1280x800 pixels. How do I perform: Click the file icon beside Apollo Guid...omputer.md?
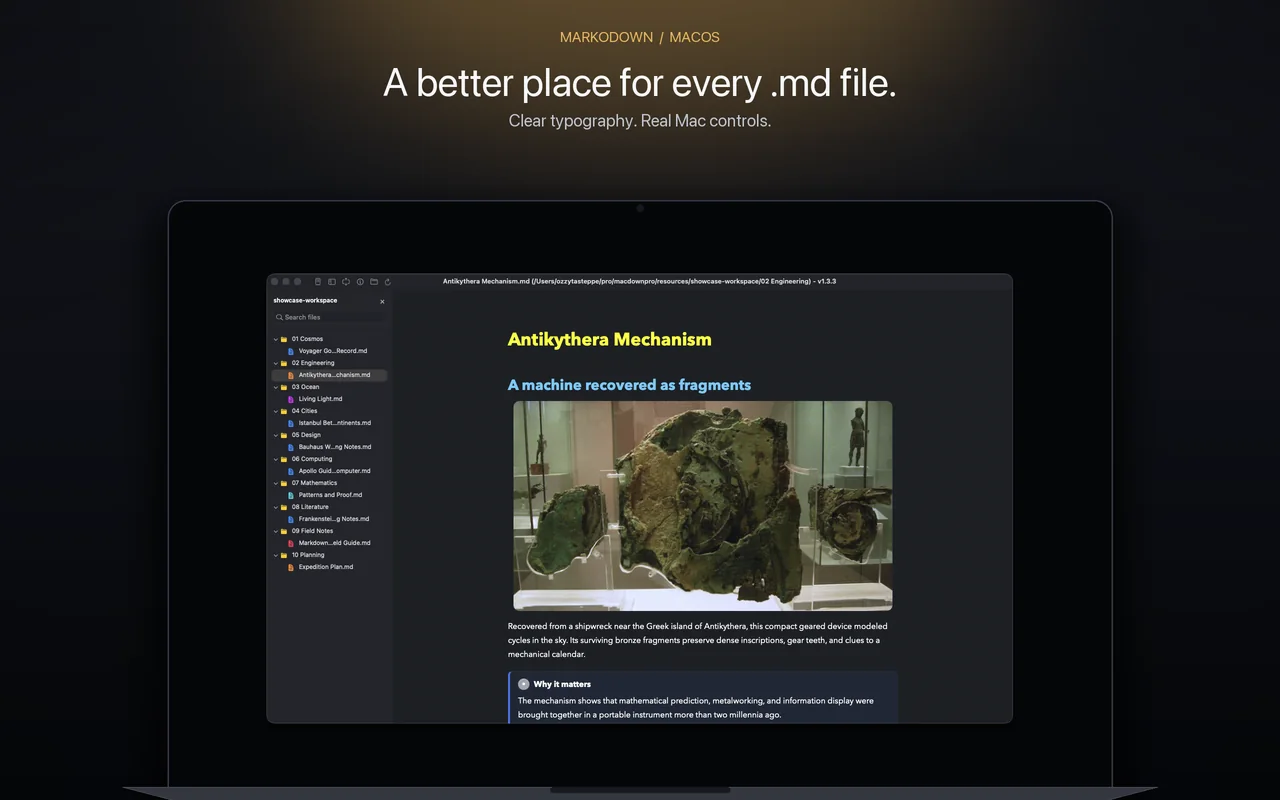(291, 471)
